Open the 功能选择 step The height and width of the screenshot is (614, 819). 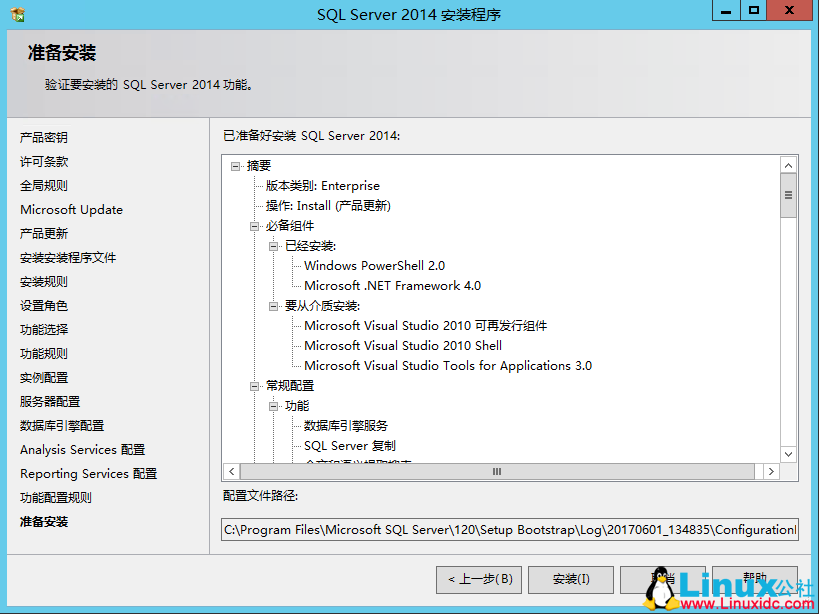pyautogui.click(x=42, y=329)
